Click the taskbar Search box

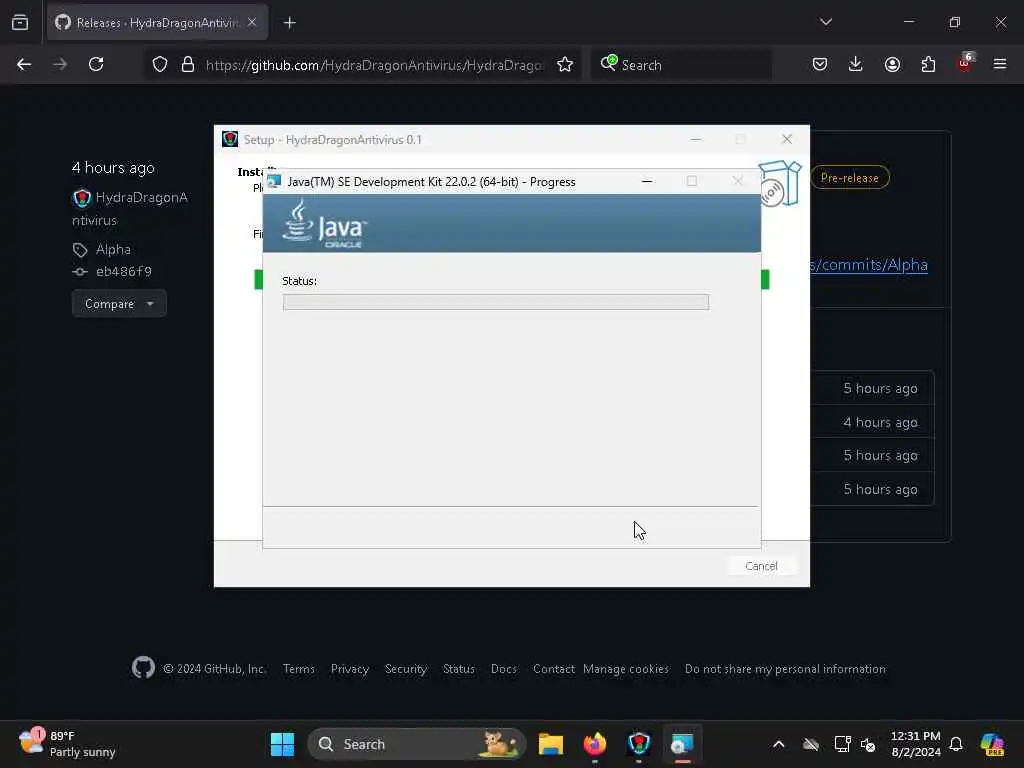417,744
